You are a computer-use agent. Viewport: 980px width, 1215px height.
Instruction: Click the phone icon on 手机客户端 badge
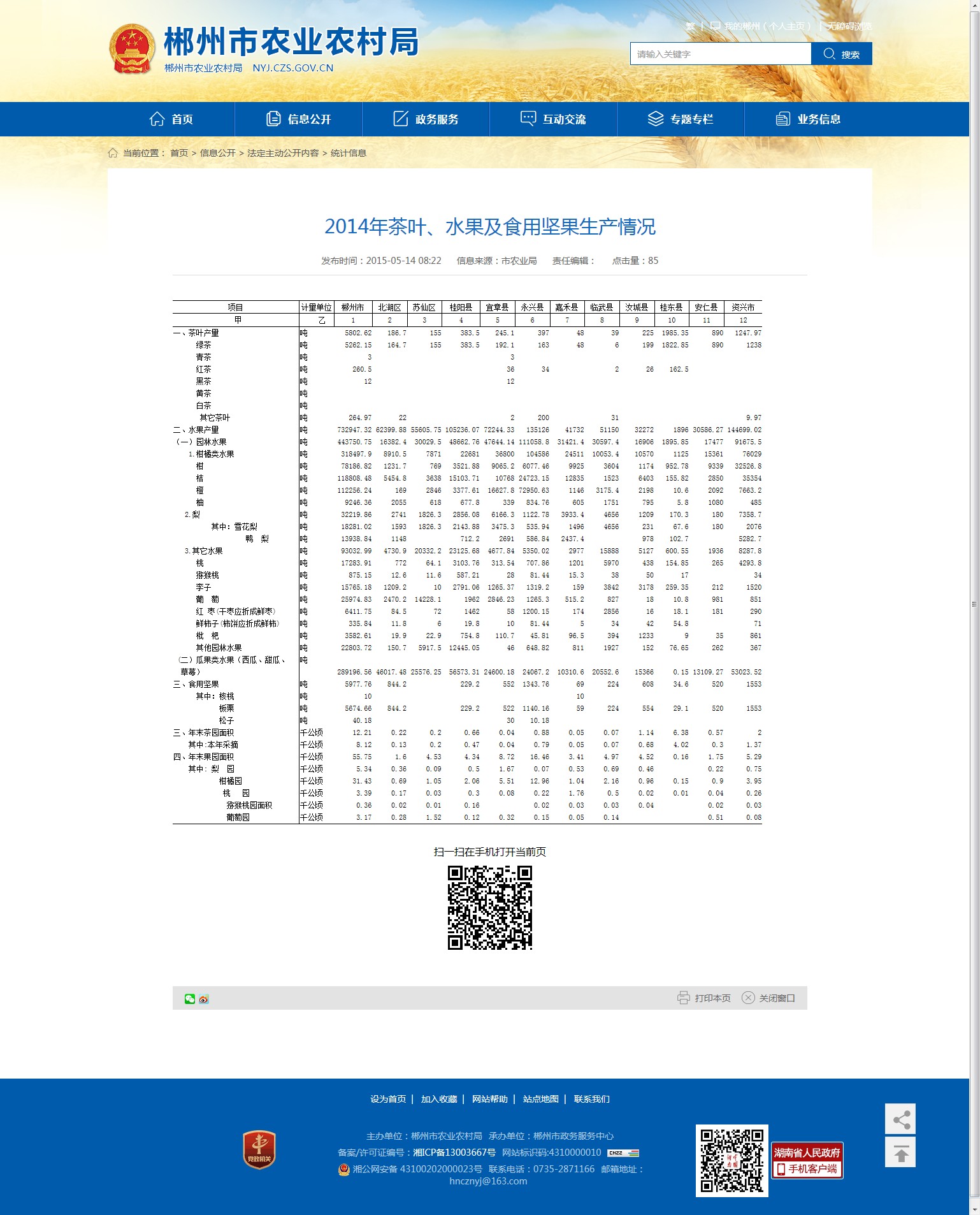point(781,1170)
